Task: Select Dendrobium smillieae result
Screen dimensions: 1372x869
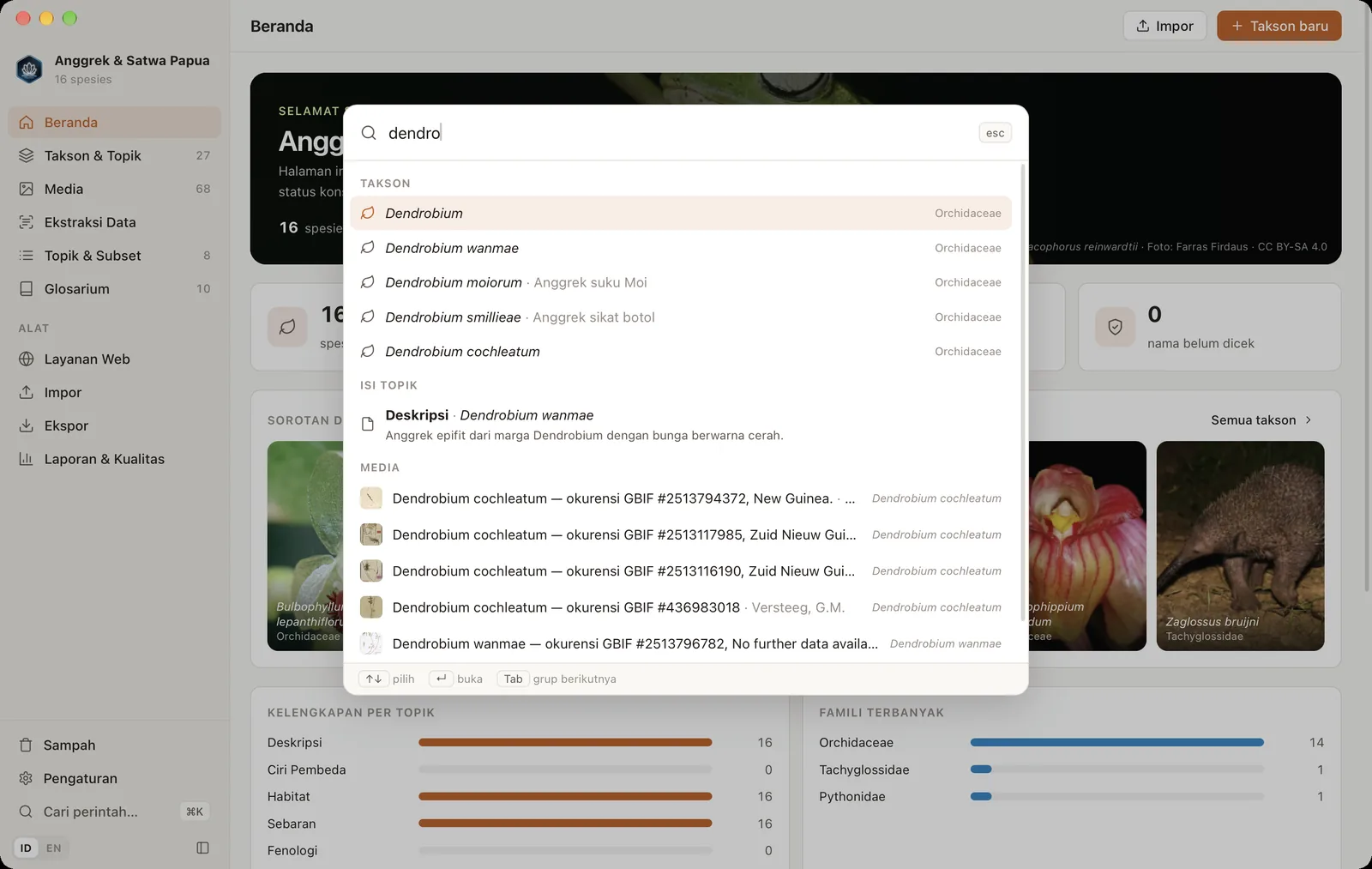Action: [x=681, y=317]
